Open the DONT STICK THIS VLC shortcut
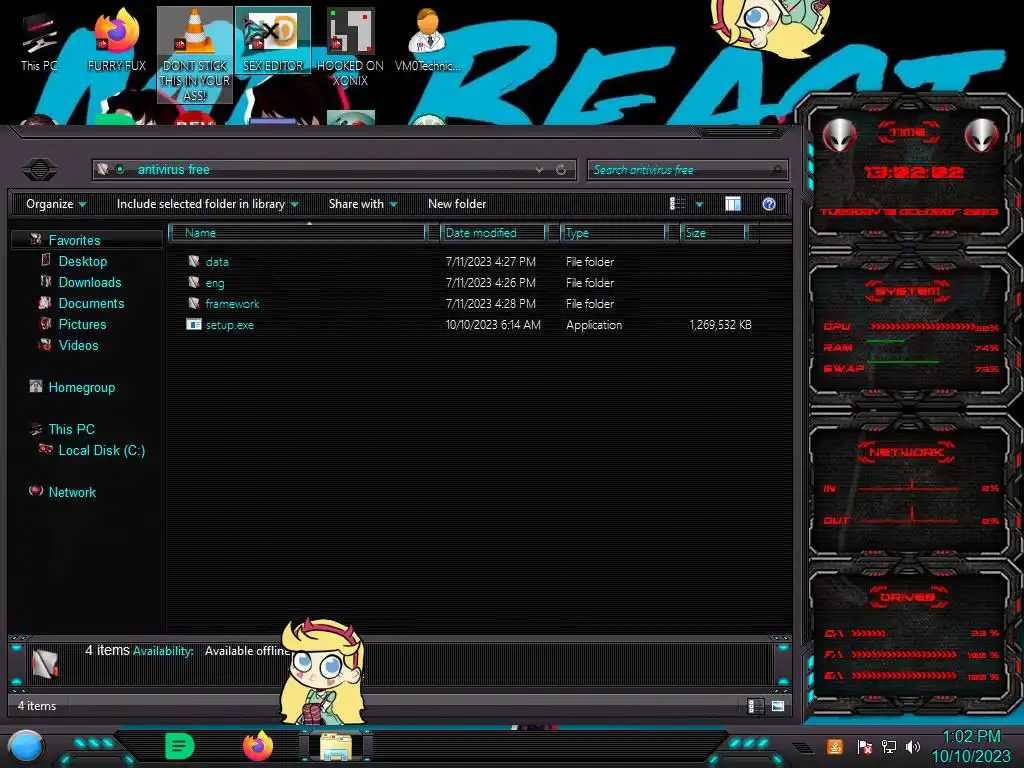 pyautogui.click(x=195, y=55)
